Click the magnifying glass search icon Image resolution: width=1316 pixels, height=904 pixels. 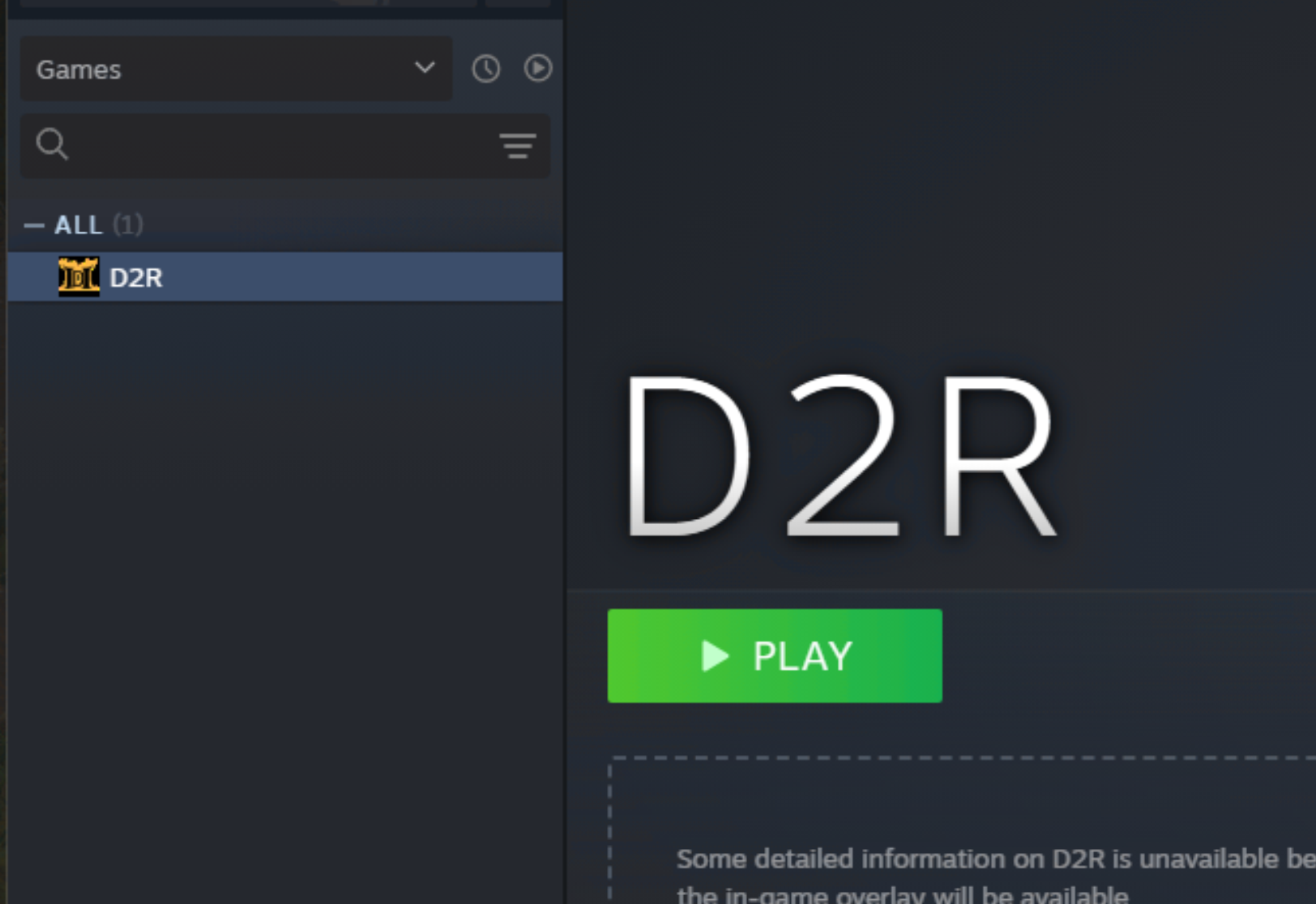pos(52,144)
